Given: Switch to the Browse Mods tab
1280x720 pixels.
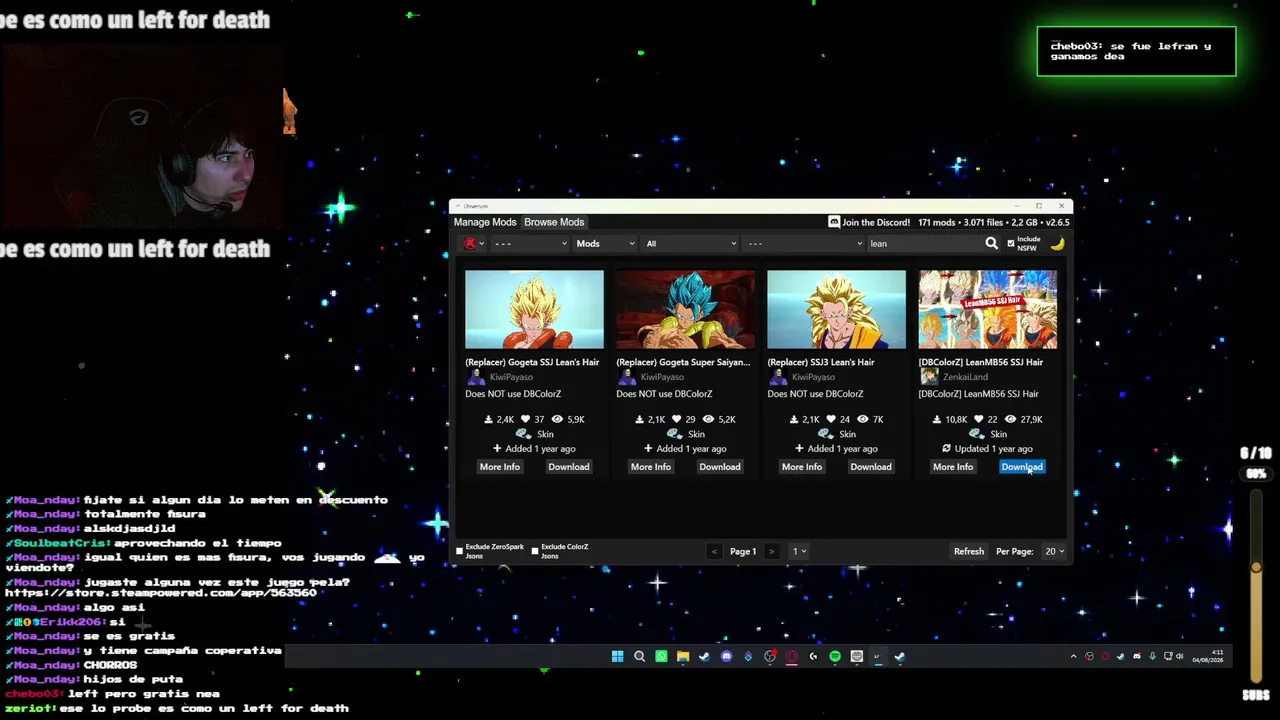Looking at the screenshot, I should click(x=554, y=222).
